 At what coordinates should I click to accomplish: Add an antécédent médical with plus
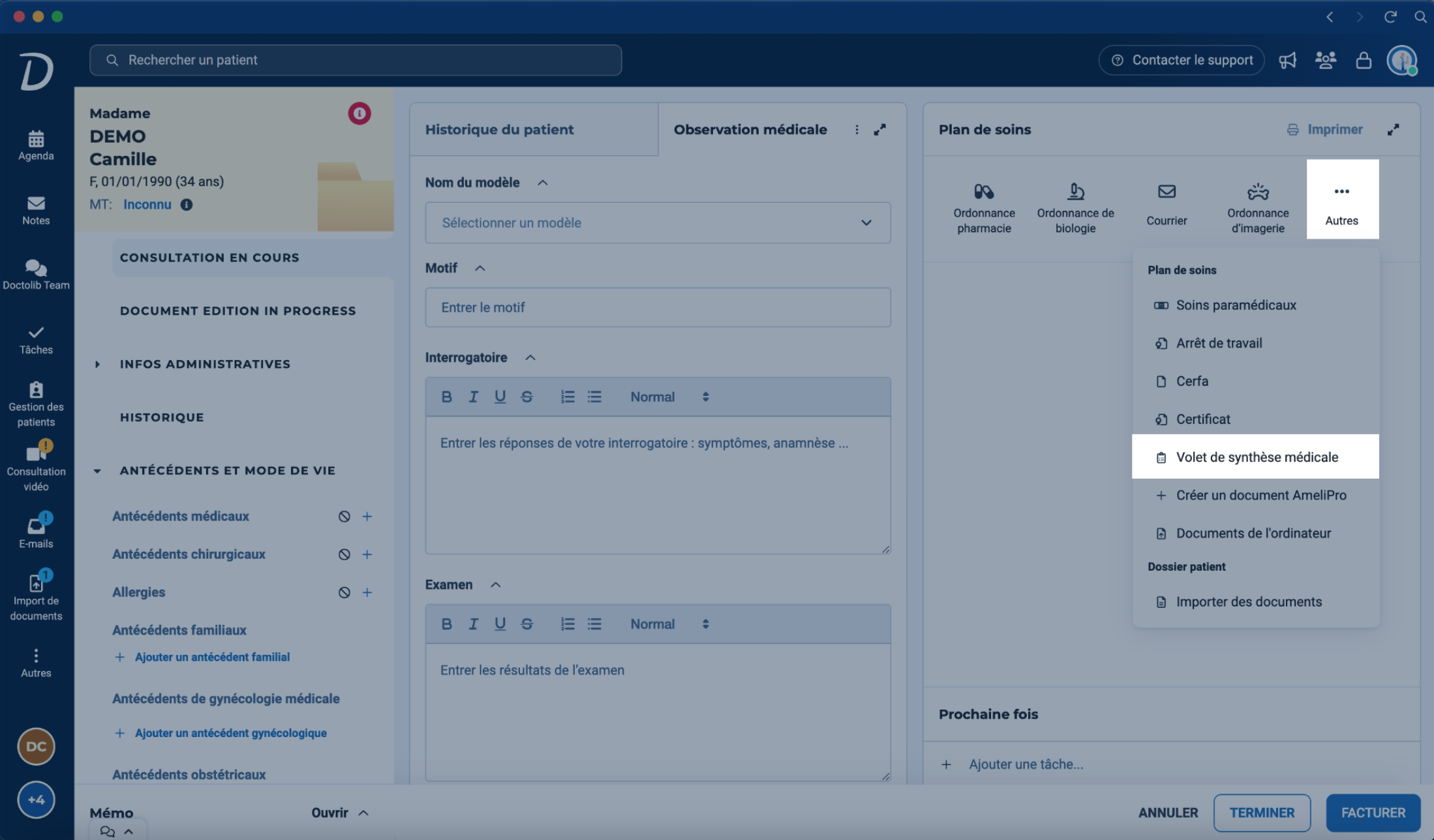click(x=367, y=517)
